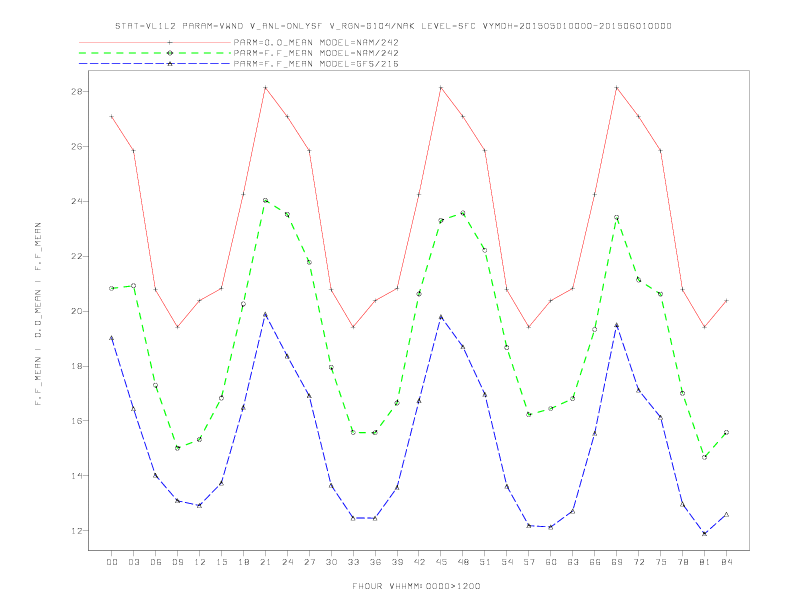792x612 pixels.
Task: Click red line peak marker at hour 21
Action: [x=265, y=88]
